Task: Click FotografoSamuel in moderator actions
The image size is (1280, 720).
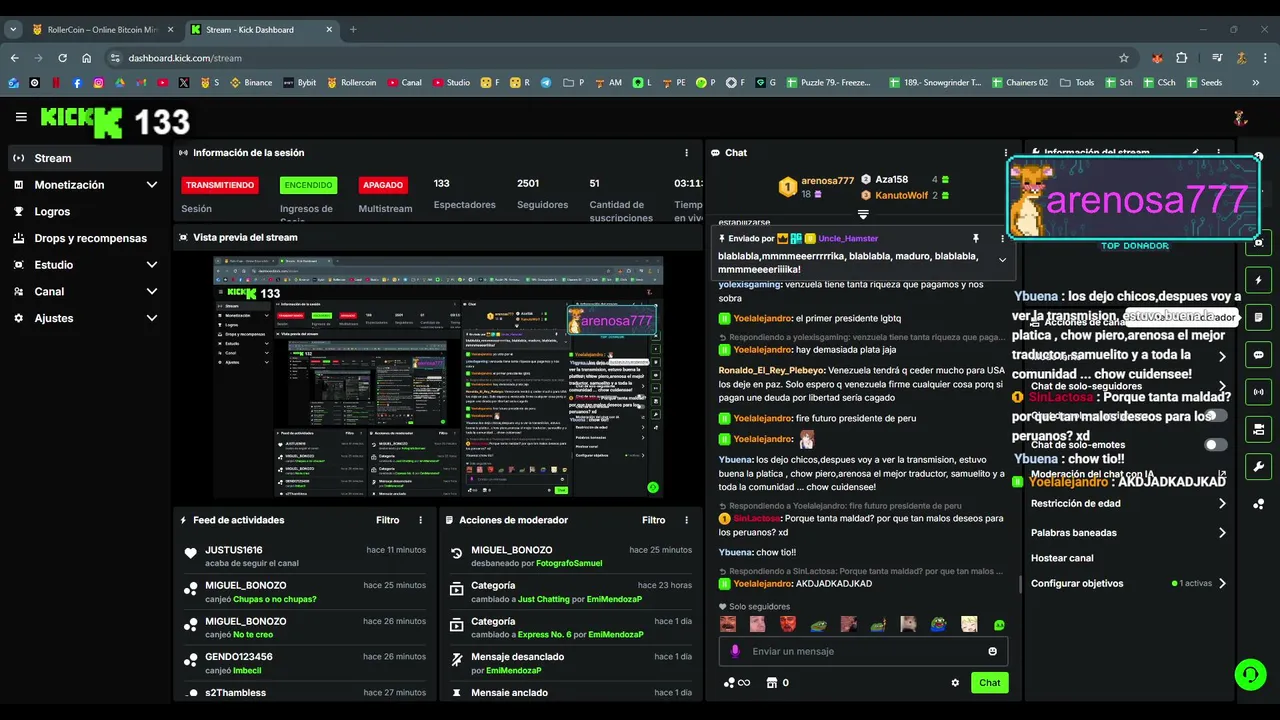Action: 568,563
